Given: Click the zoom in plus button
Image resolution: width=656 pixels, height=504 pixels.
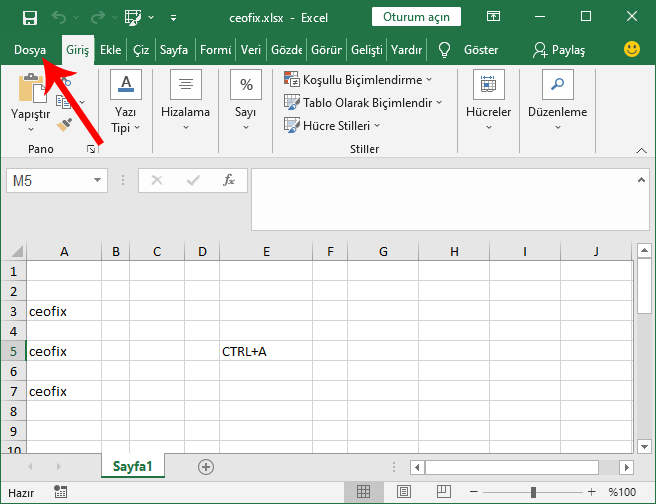Looking at the screenshot, I should coord(591,492).
